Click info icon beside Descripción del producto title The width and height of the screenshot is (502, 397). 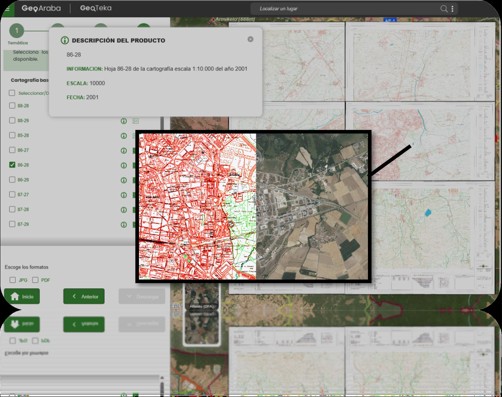click(64, 40)
